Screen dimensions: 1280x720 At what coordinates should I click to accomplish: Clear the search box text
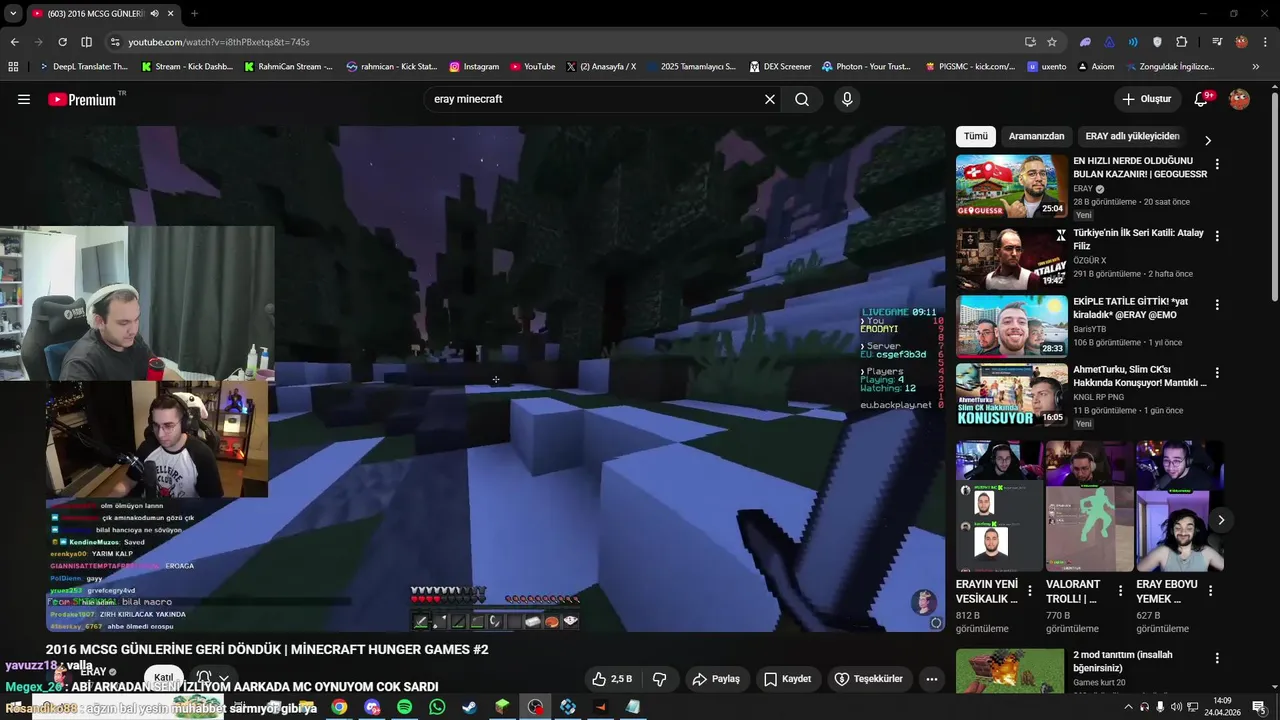[770, 99]
